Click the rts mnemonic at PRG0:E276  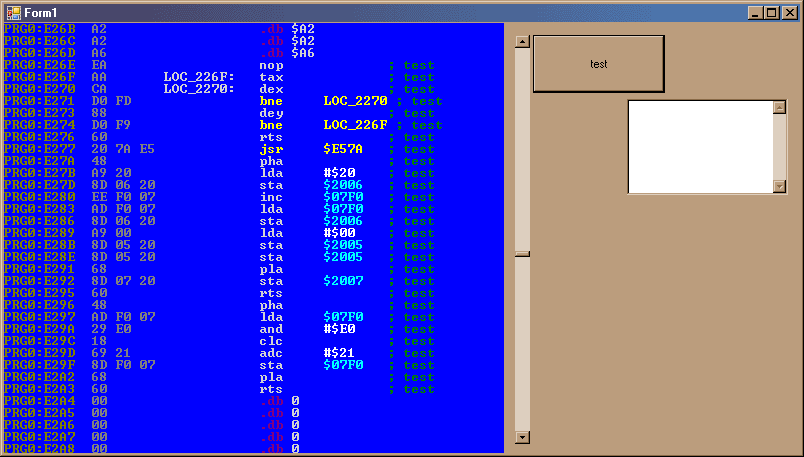coord(271,137)
